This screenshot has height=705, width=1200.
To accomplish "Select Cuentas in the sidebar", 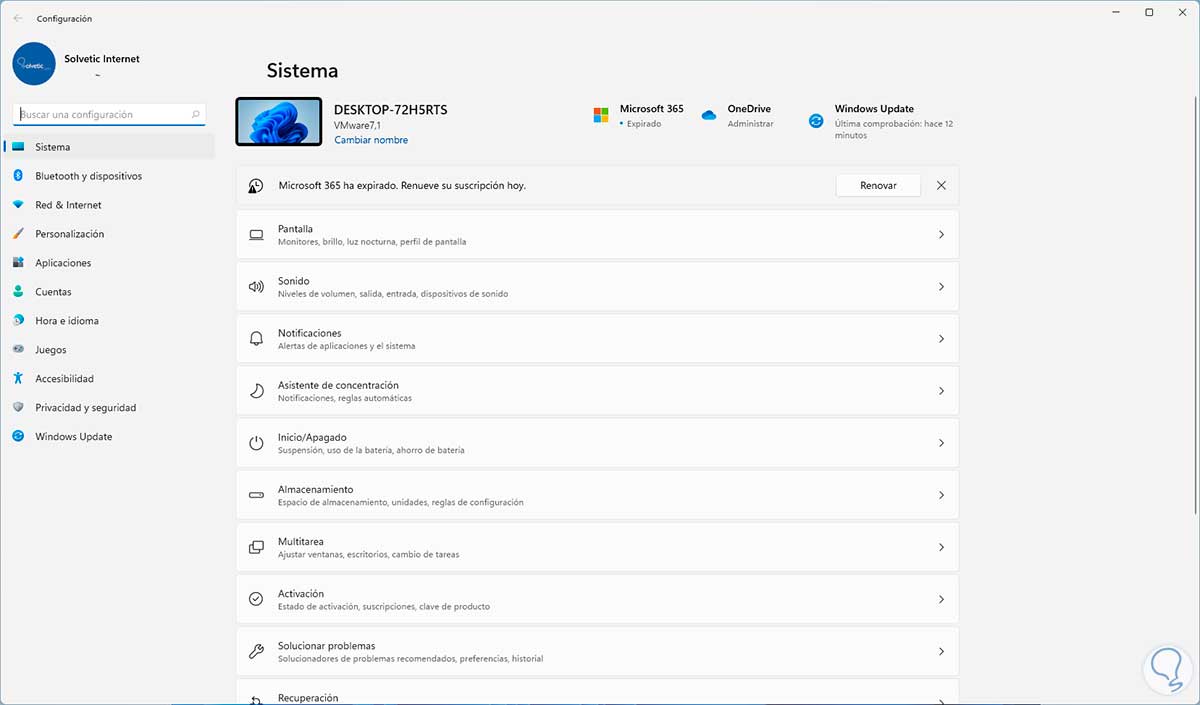I will point(53,292).
